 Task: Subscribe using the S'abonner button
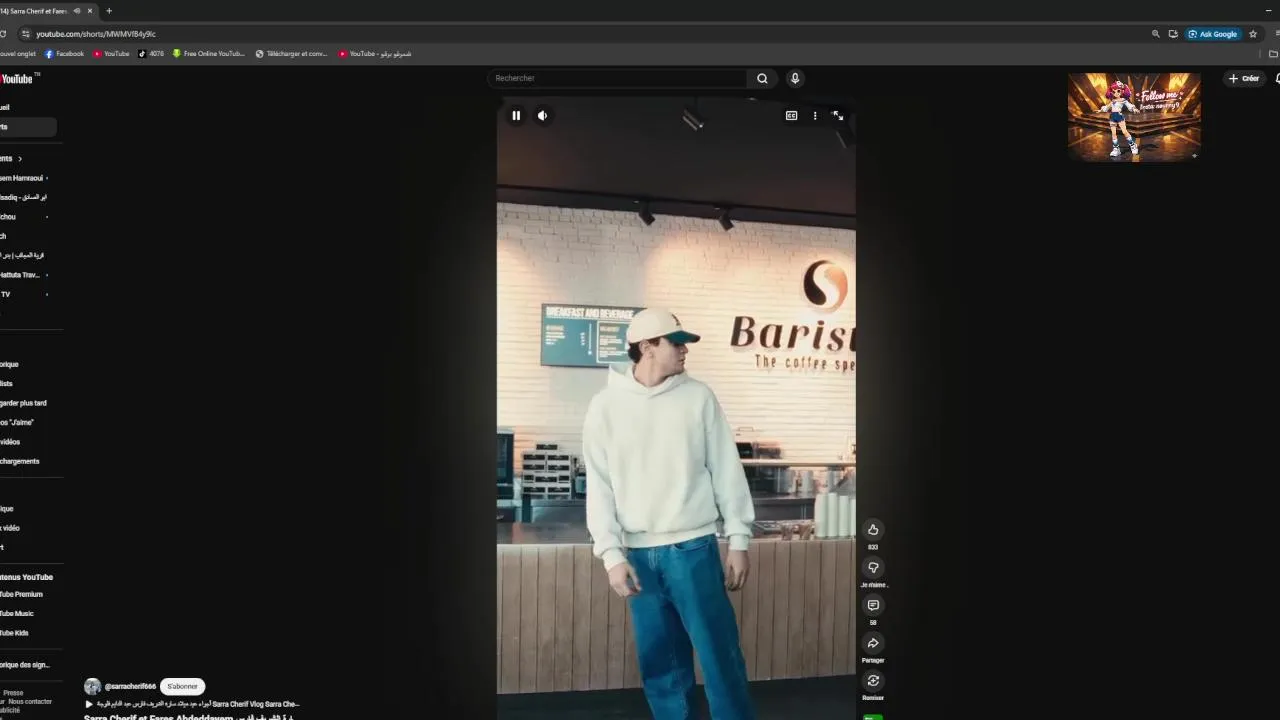point(182,687)
